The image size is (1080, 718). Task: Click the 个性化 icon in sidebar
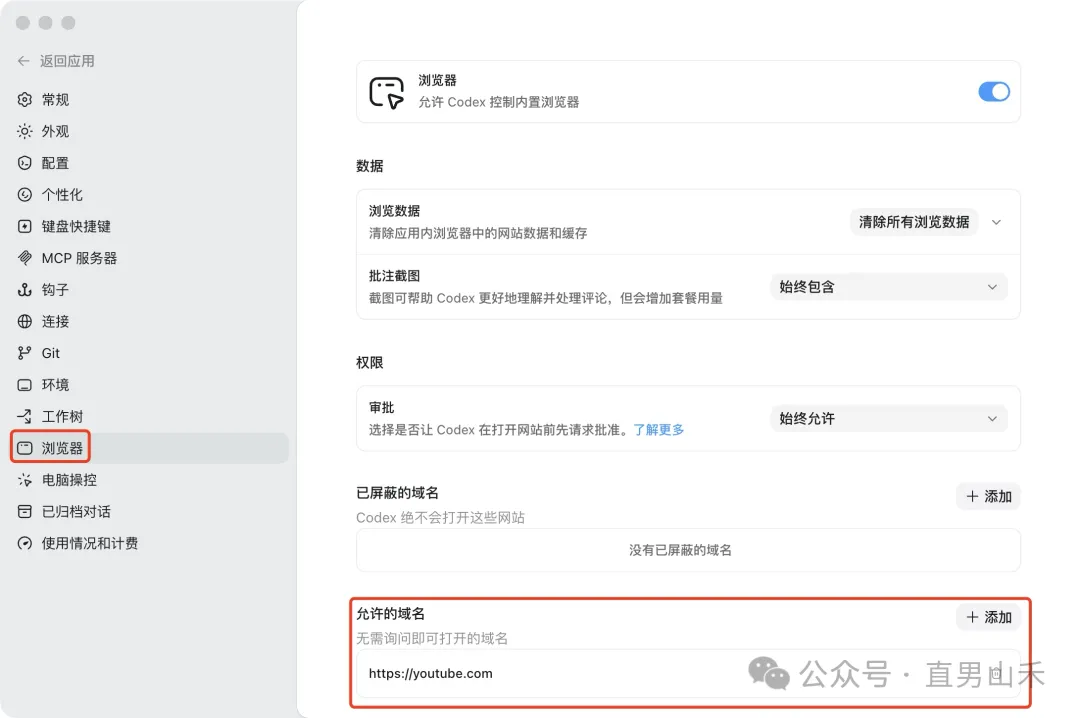[25, 194]
